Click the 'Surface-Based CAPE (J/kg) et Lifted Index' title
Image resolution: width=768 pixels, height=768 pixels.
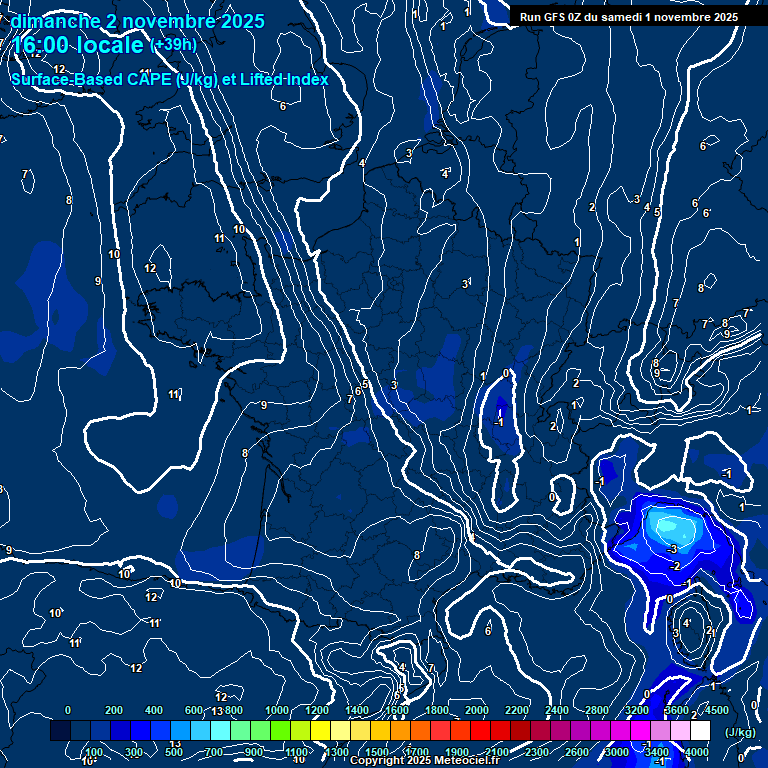click(170, 79)
